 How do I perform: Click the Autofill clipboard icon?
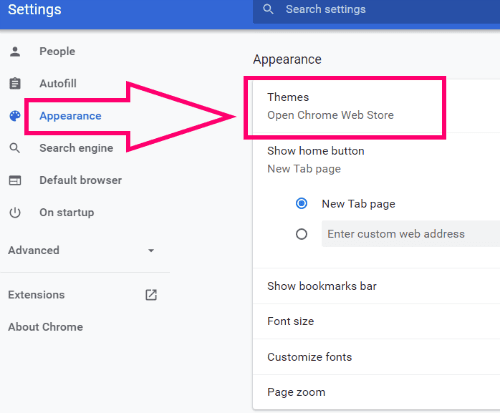coord(15,83)
